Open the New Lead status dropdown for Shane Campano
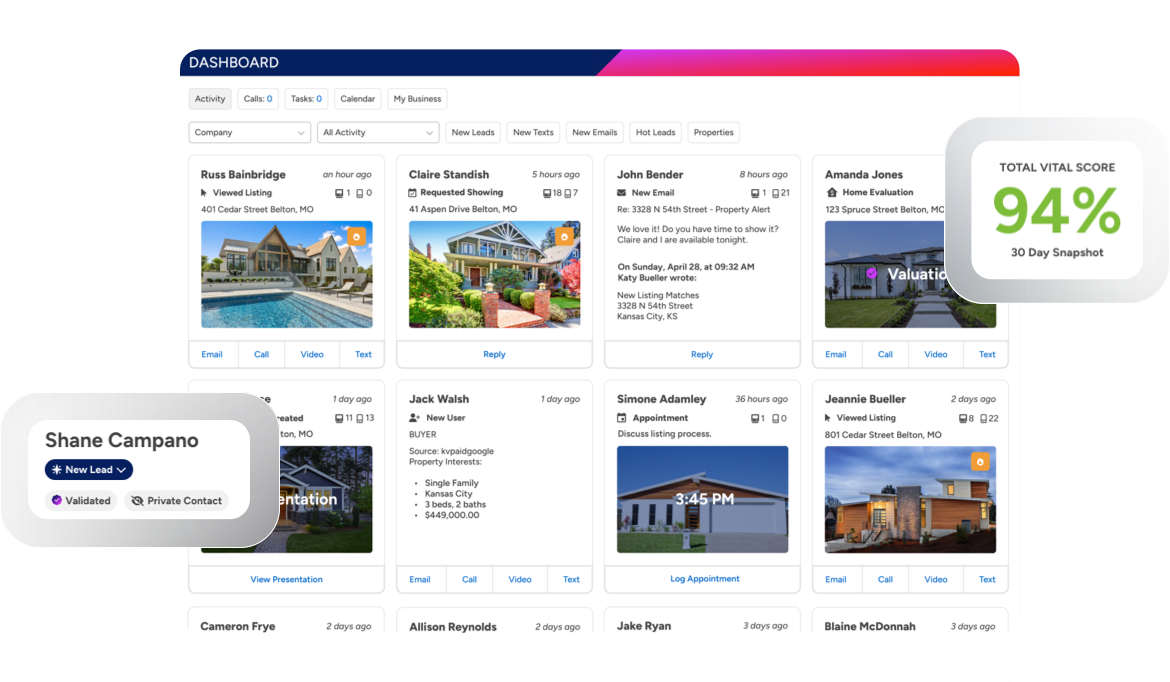The width and height of the screenshot is (1170, 682). pyautogui.click(x=88, y=469)
